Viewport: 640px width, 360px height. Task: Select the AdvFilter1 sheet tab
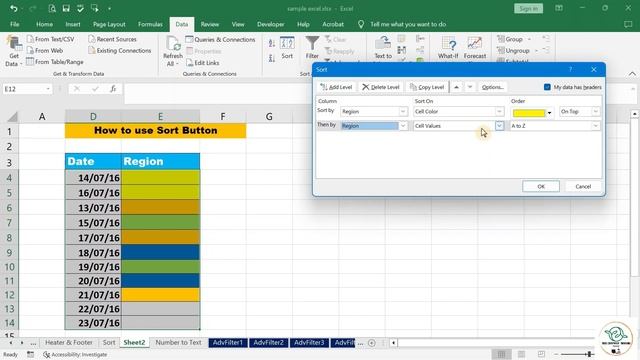[228, 342]
